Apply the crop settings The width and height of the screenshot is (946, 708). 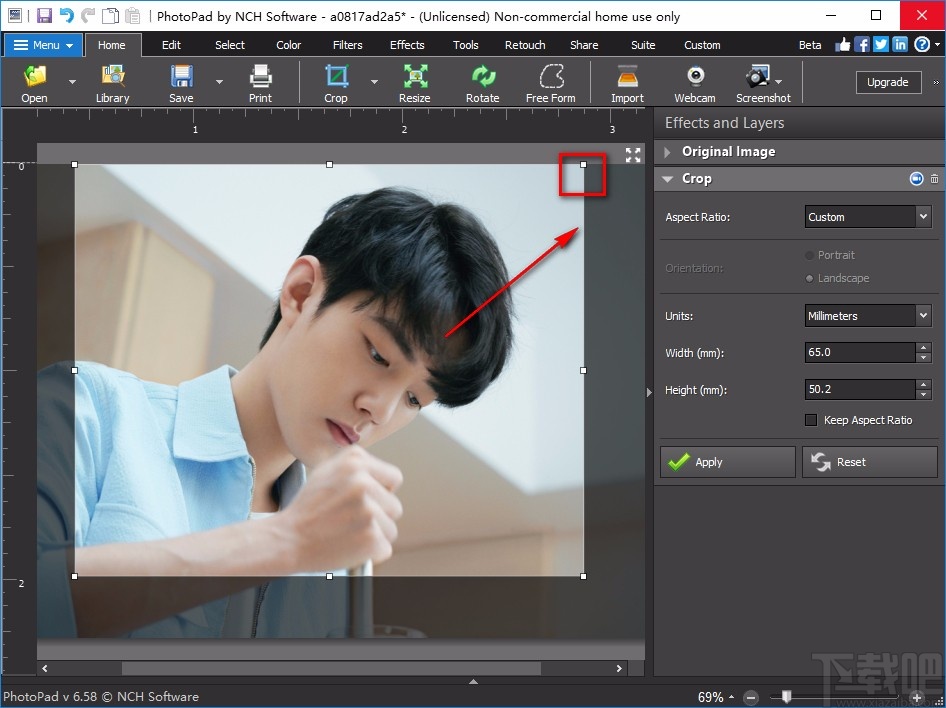tap(726, 462)
